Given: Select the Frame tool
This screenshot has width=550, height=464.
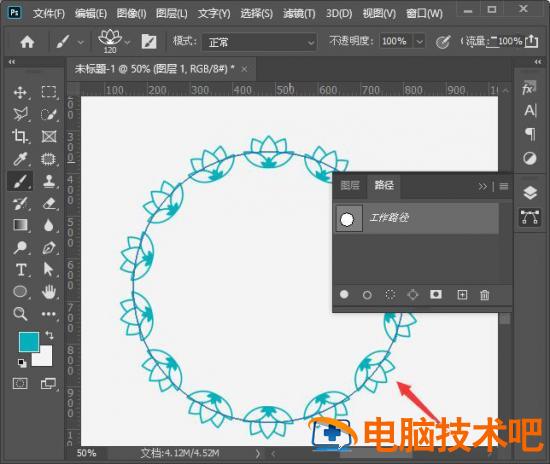Looking at the screenshot, I should click(x=49, y=136).
